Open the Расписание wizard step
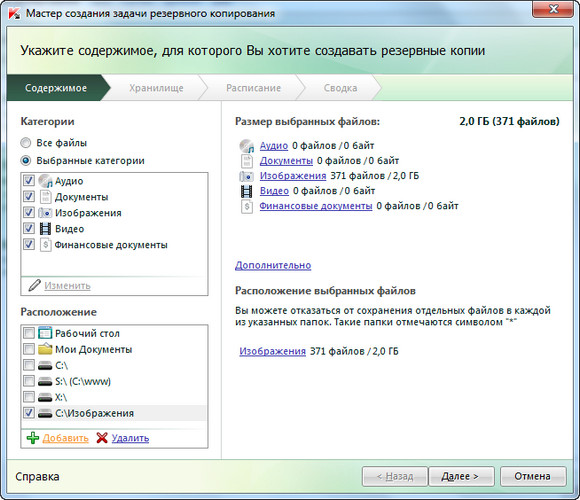This screenshot has width=580, height=500. point(253,88)
